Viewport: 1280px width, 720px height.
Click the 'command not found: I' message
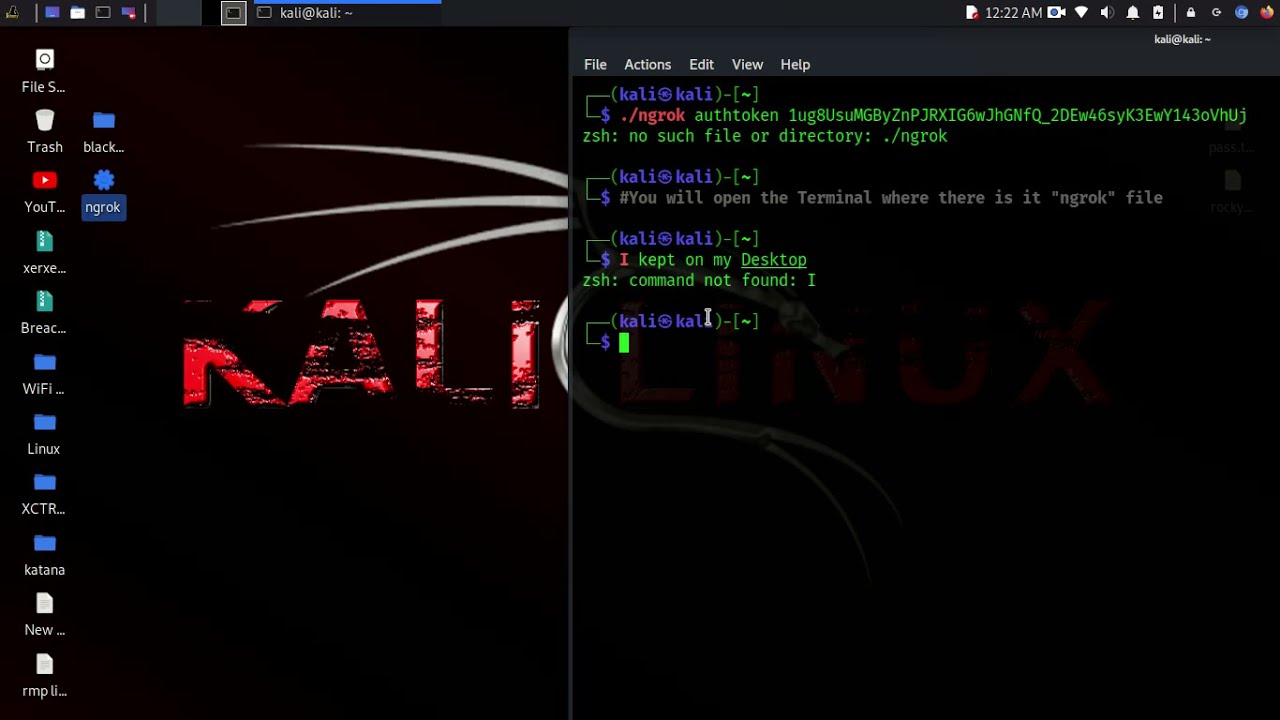point(699,281)
